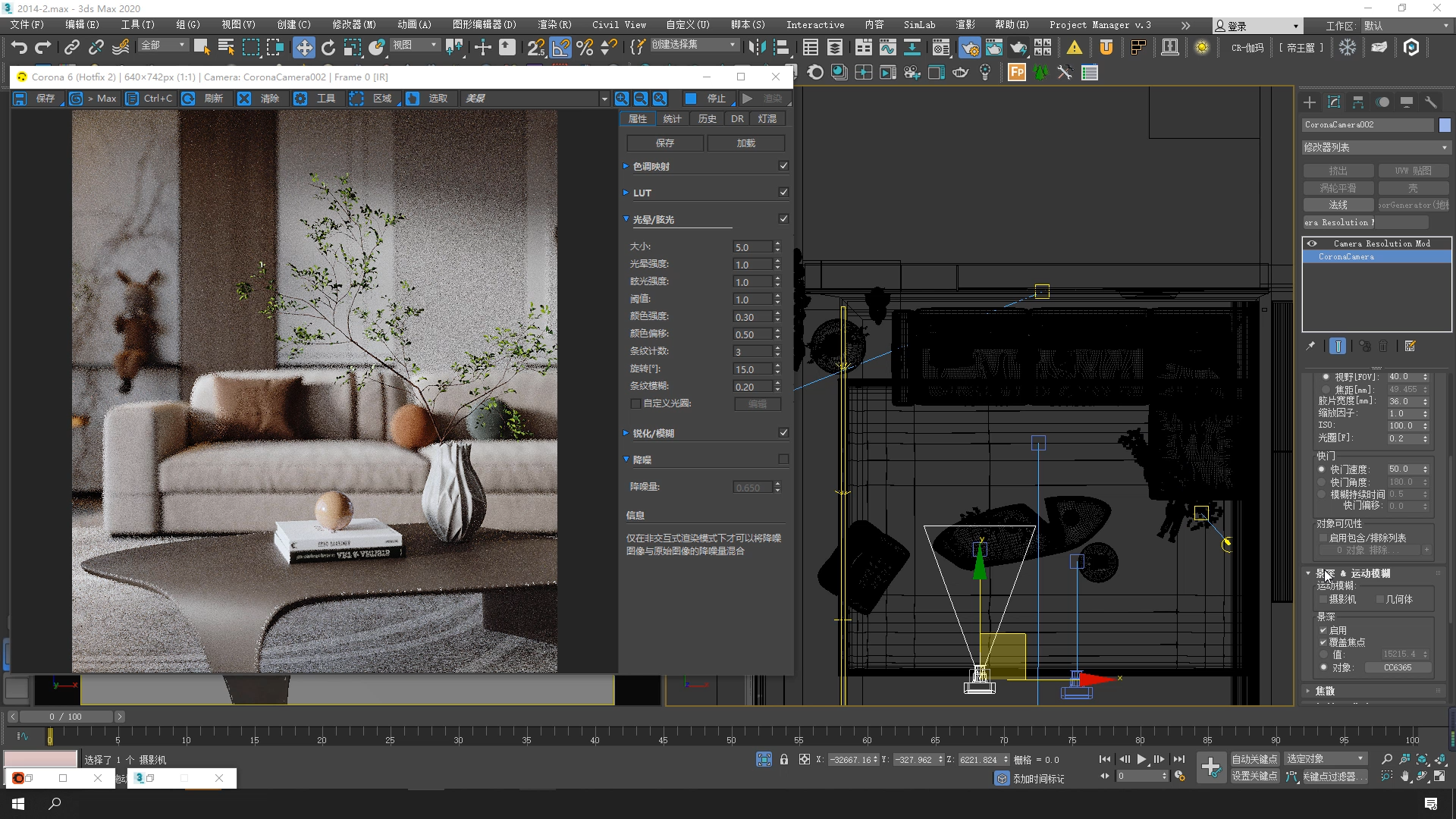The height and width of the screenshot is (819, 1456).
Task: Open the Utilities wrench panel icon
Action: click(1430, 102)
